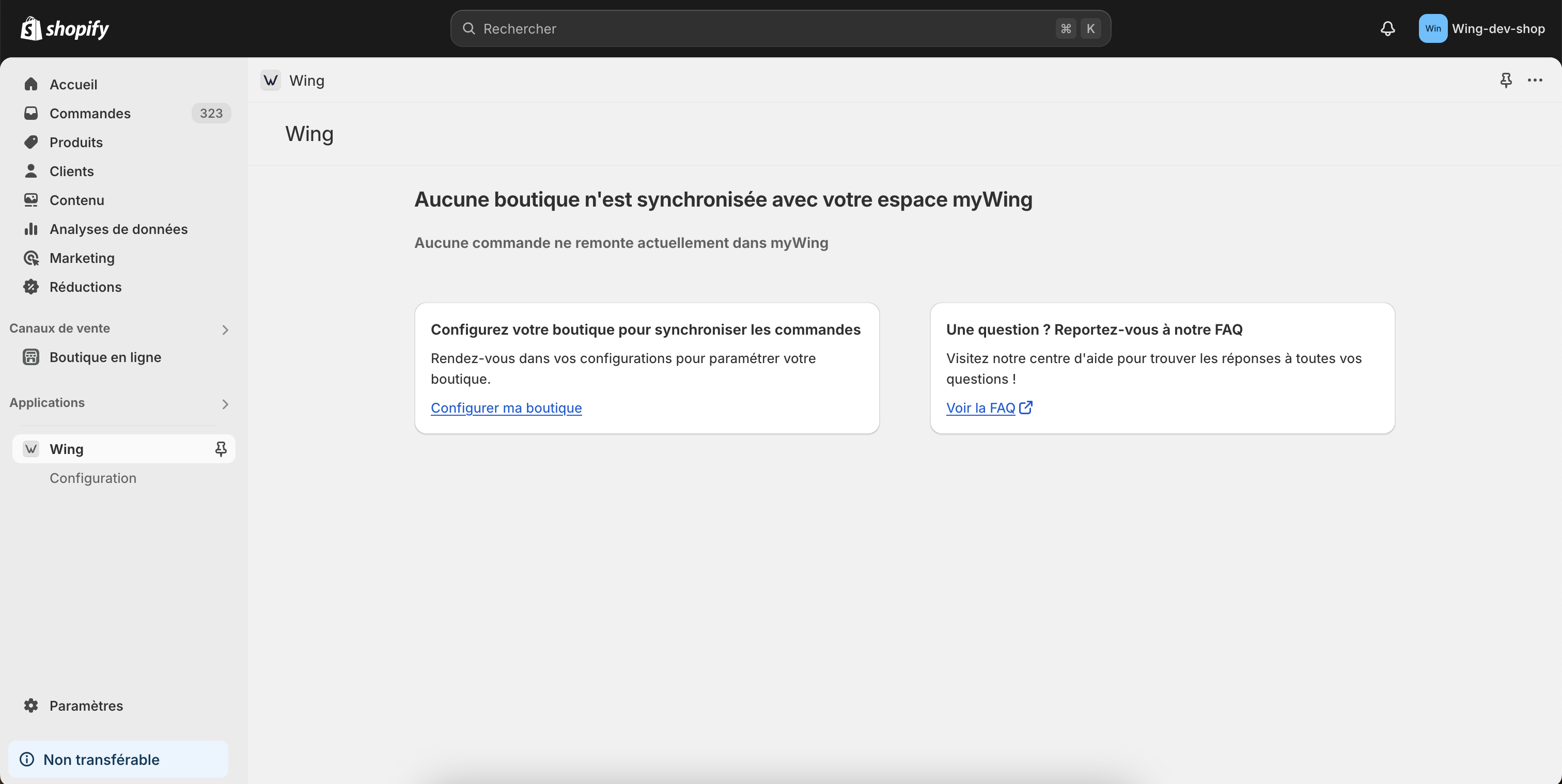Viewport: 1562px width, 784px height.
Task: Click 'Rendez-vous dans vos configurations' text
Action: coord(623,369)
